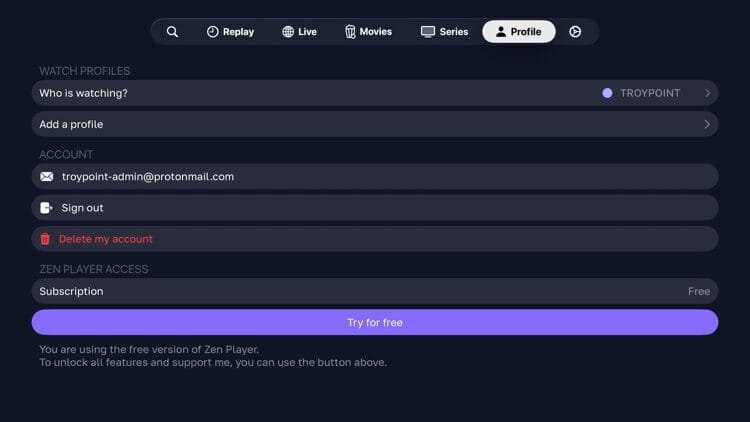
Task: Switch to the Replay tab
Action: [230, 32]
